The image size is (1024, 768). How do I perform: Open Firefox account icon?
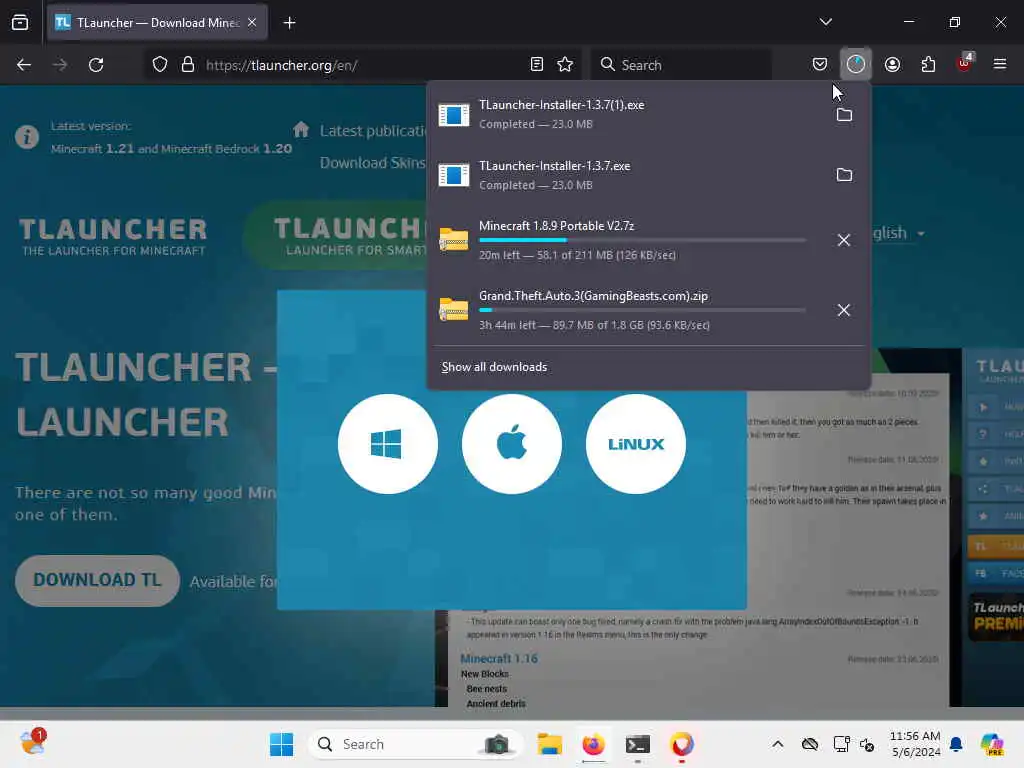(892, 64)
